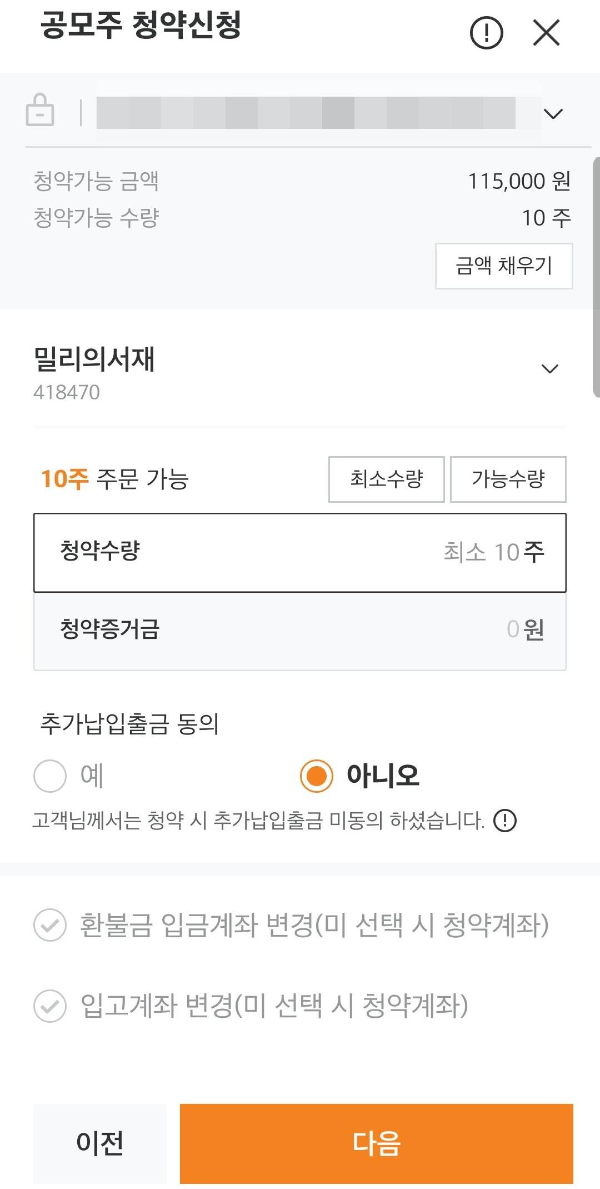The height and width of the screenshot is (1189, 600).
Task: Tap the 가능수량 button
Action: [509, 479]
